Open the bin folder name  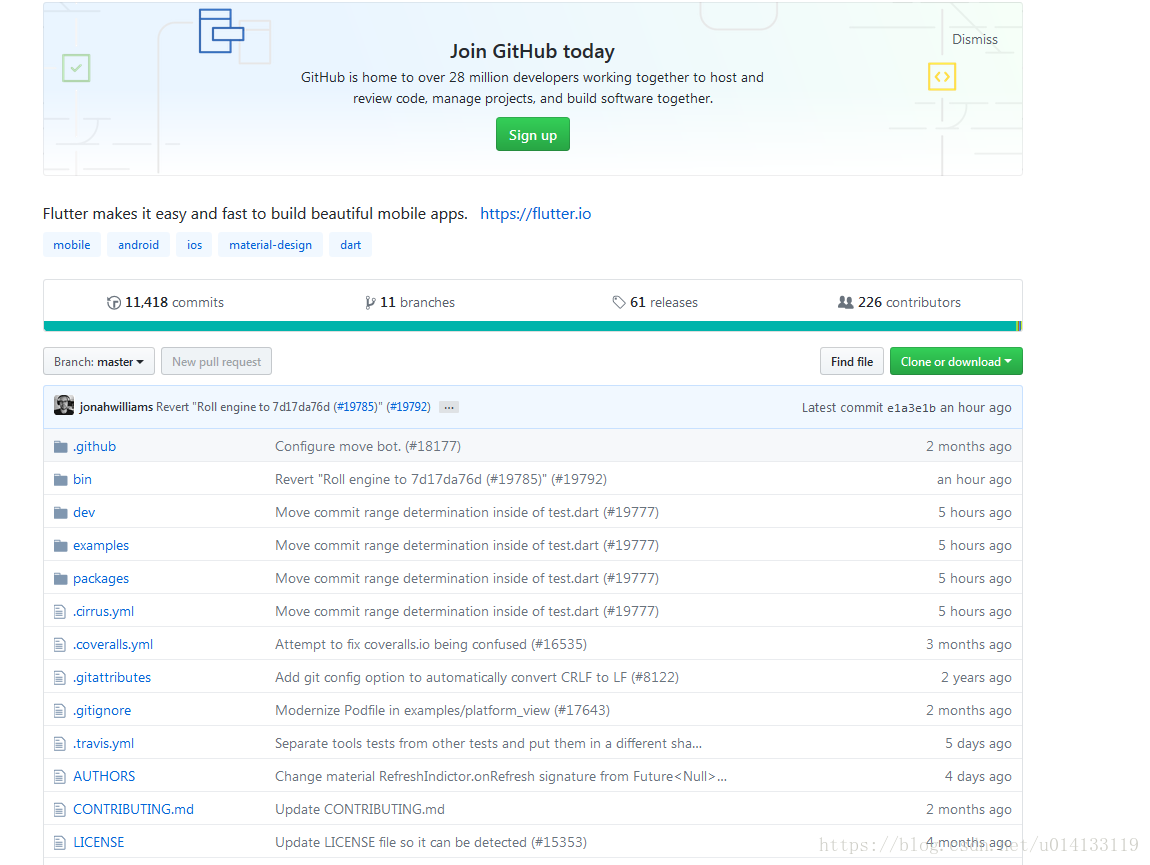(x=82, y=480)
